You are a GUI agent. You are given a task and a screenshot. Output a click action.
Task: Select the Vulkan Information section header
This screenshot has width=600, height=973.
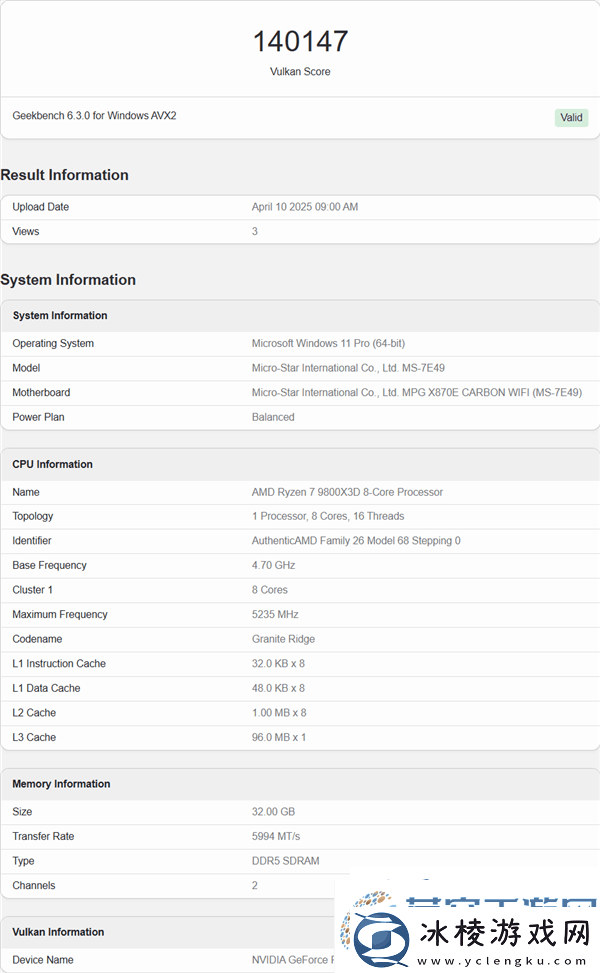[x=58, y=932]
